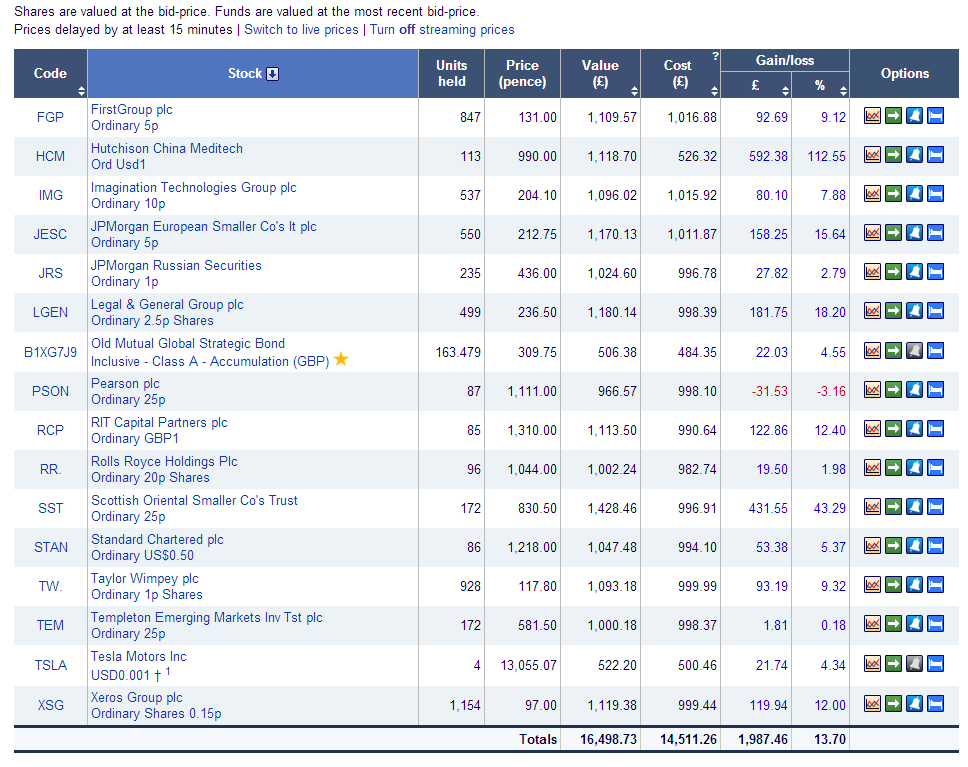Click the bell icon in the SST row

(914, 507)
